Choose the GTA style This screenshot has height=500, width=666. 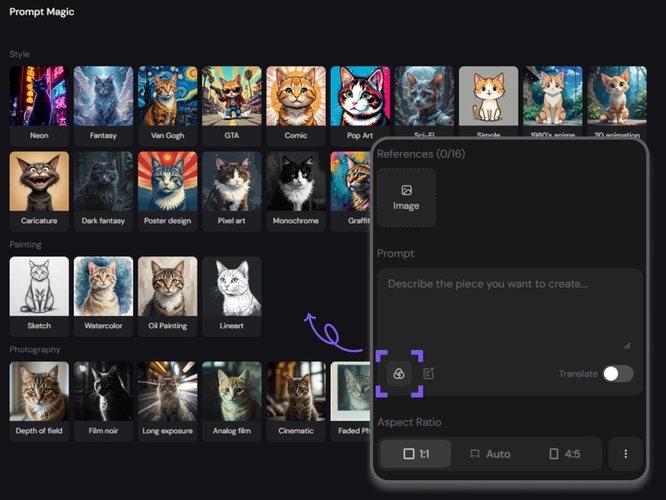coord(231,105)
